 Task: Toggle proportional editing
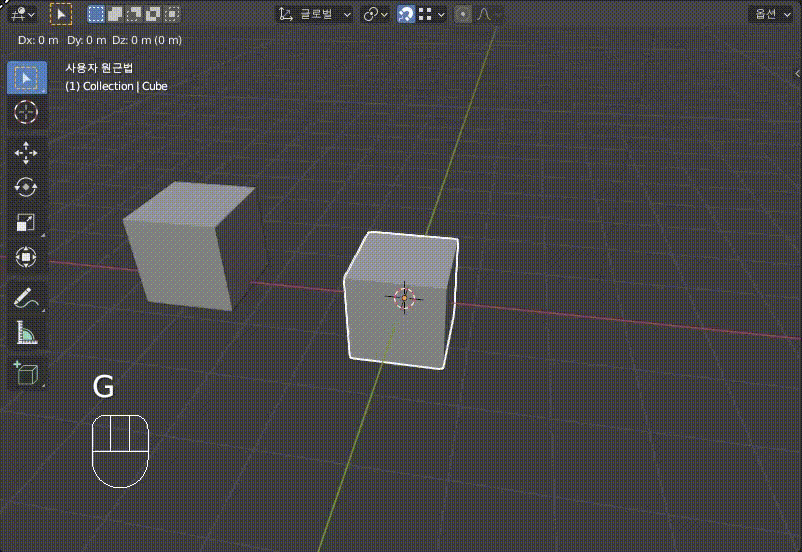click(x=463, y=14)
